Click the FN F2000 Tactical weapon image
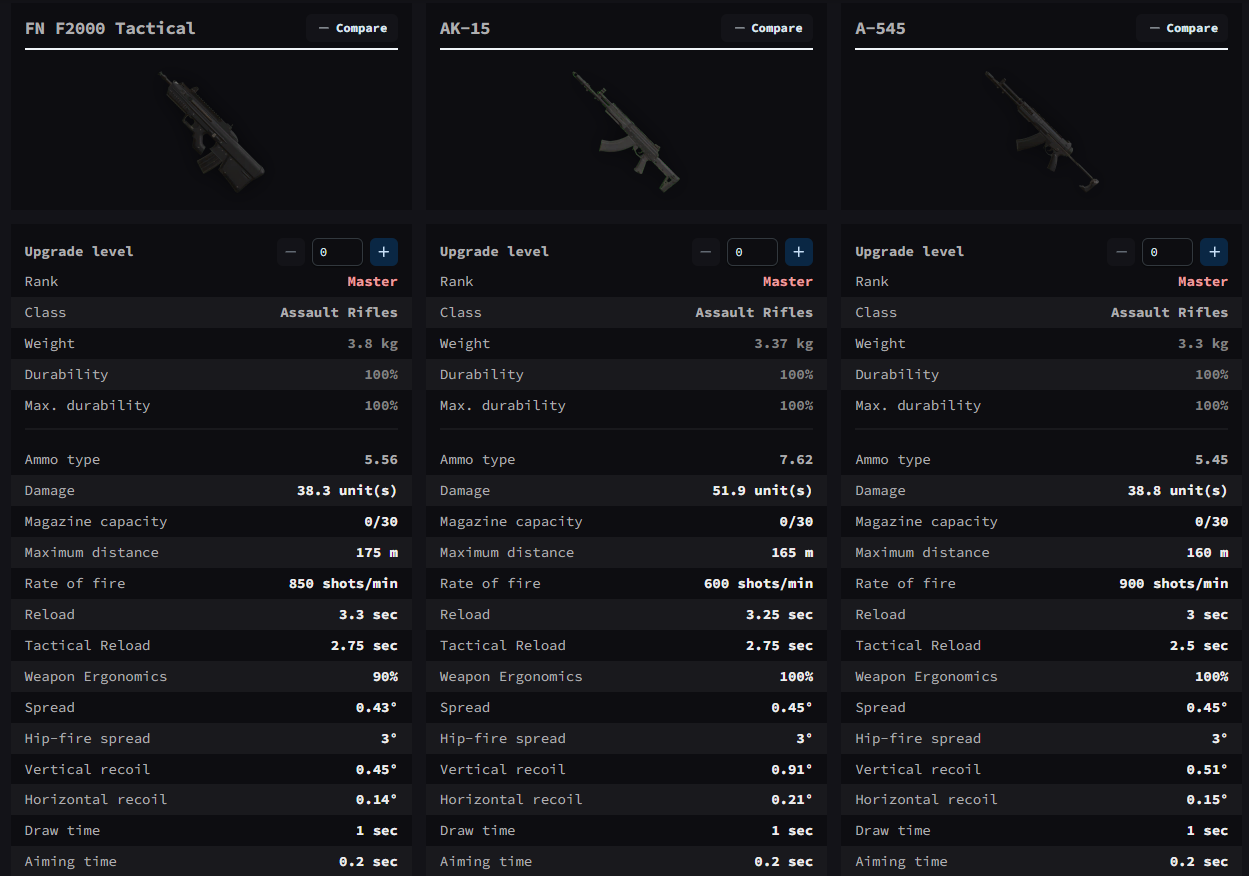Screen dimensions: 1249x876 pos(211,130)
